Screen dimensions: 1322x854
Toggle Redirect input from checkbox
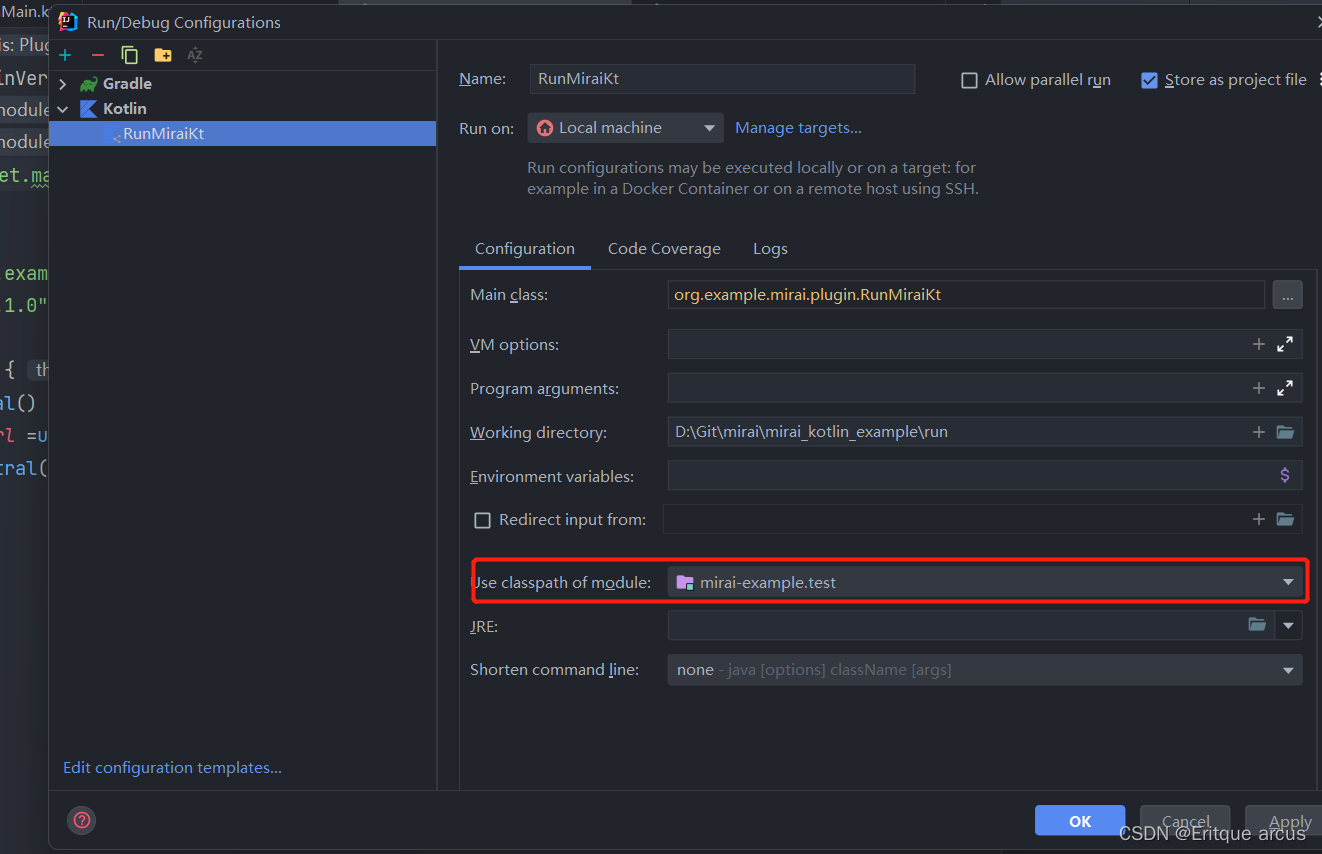tap(482, 520)
